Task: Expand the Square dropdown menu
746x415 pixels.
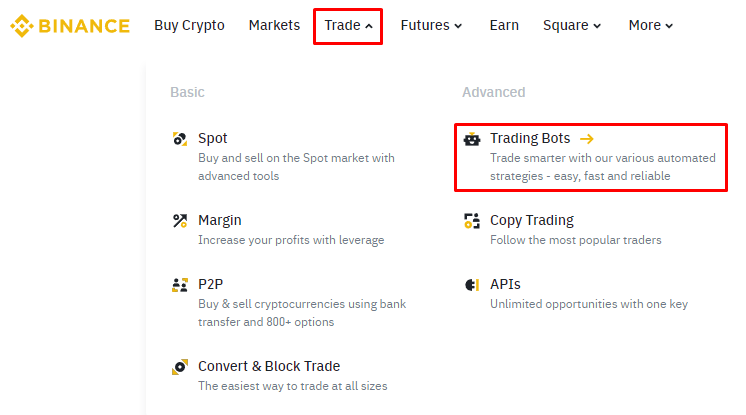Action: (x=572, y=26)
